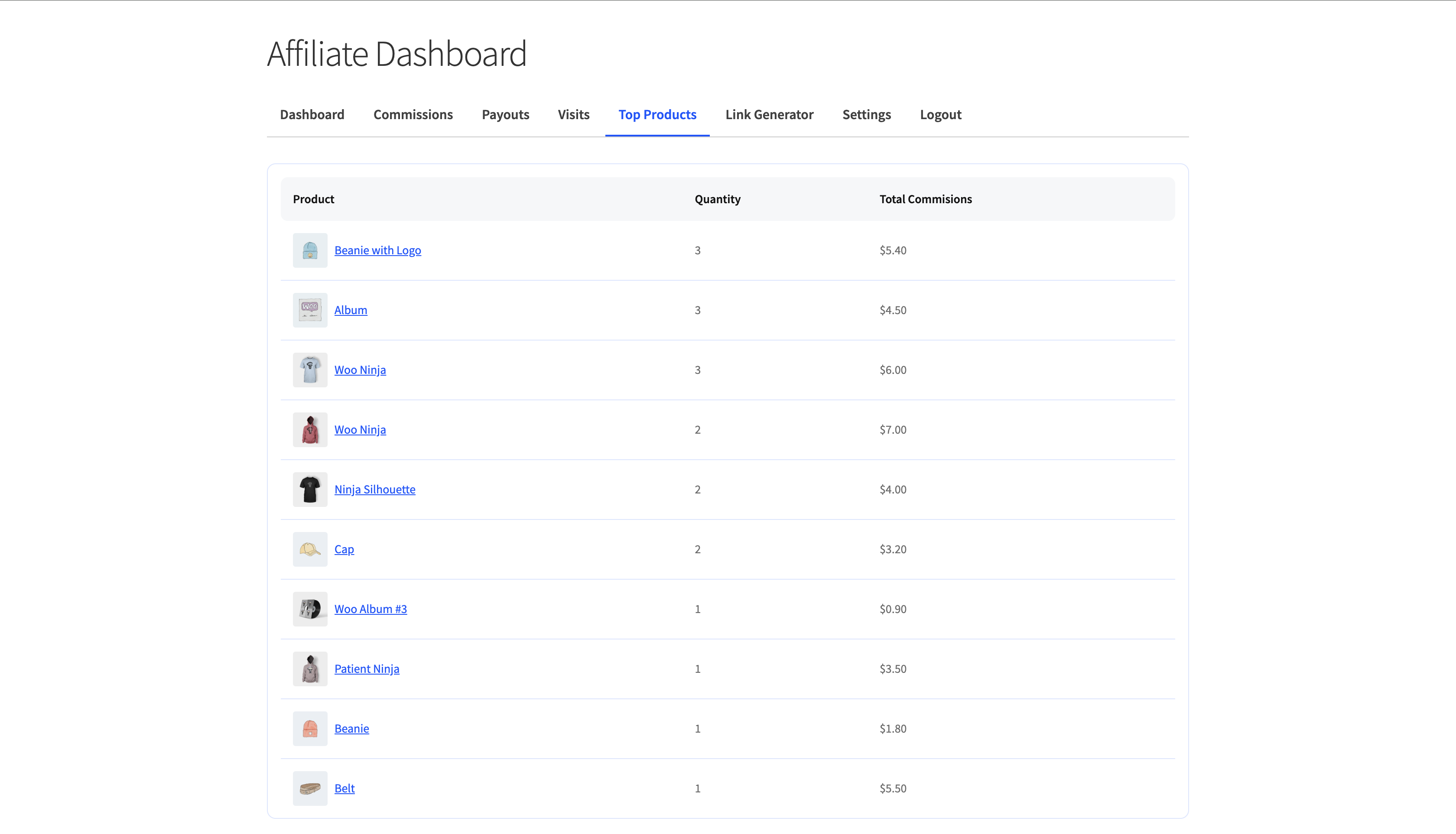Viewport: 1456px width, 834px height.
Task: Click the Woo Album #3 vinyl thumbnail
Action: pyautogui.click(x=309, y=608)
